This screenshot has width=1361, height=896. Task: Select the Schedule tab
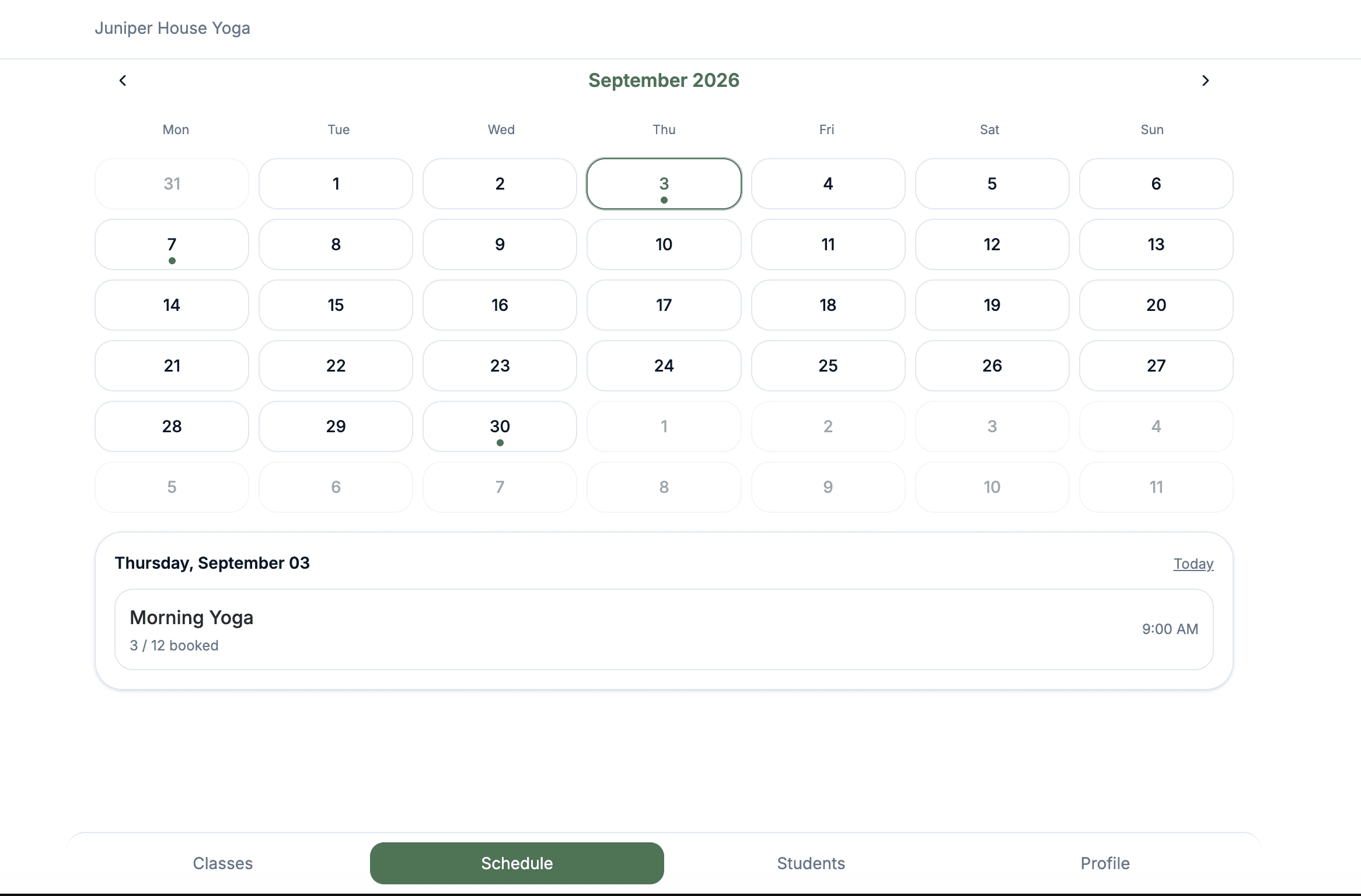(x=517, y=863)
